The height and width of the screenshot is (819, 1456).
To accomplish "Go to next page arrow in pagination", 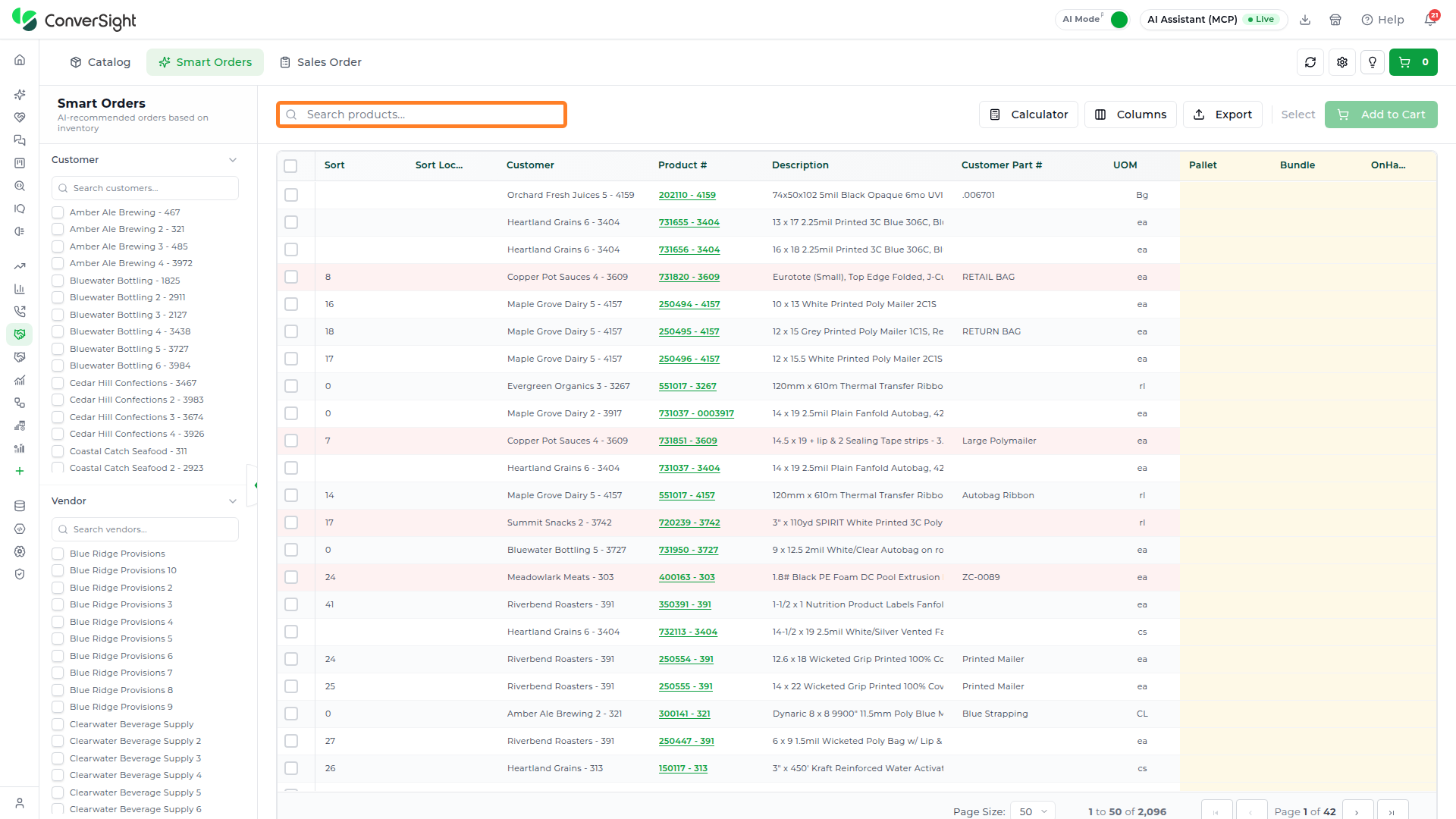I will tap(1357, 811).
